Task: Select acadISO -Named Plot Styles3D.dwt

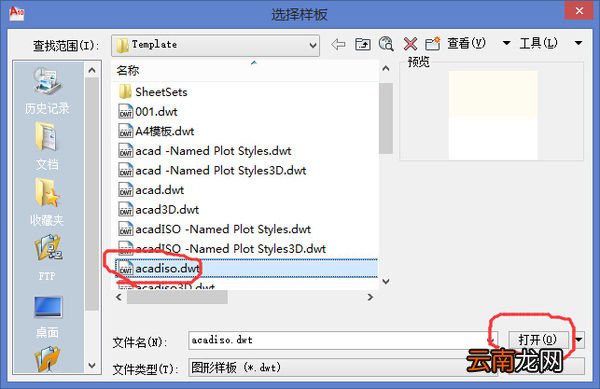Action: point(222,249)
